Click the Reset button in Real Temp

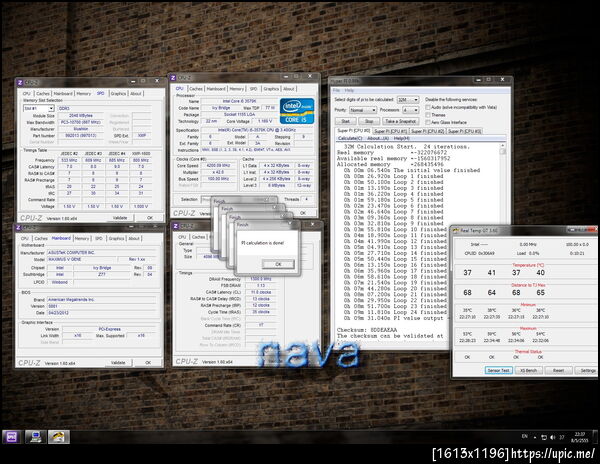point(558,370)
